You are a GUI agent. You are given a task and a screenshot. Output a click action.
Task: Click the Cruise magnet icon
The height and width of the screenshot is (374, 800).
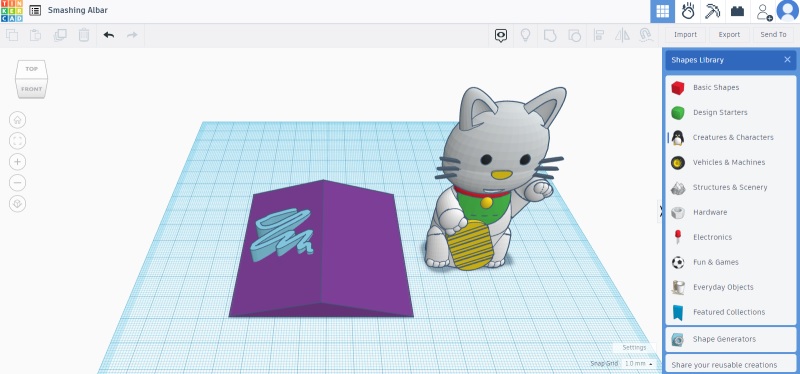645,35
